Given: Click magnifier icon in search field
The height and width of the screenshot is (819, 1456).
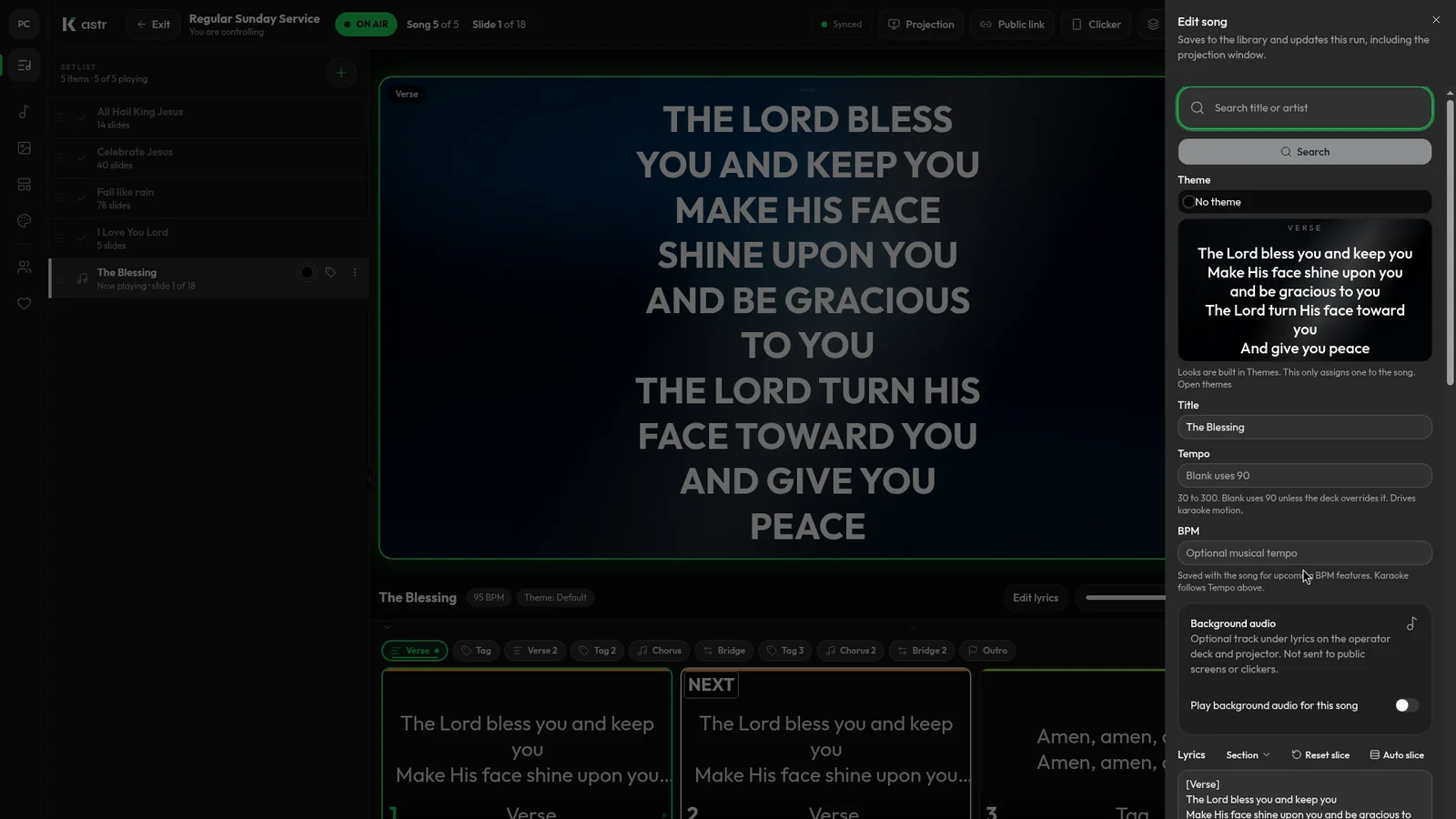Looking at the screenshot, I should [x=1198, y=107].
